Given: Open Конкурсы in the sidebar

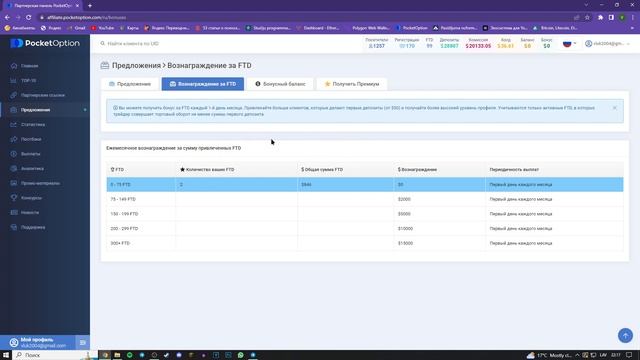Looking at the screenshot, I should click(x=31, y=198).
